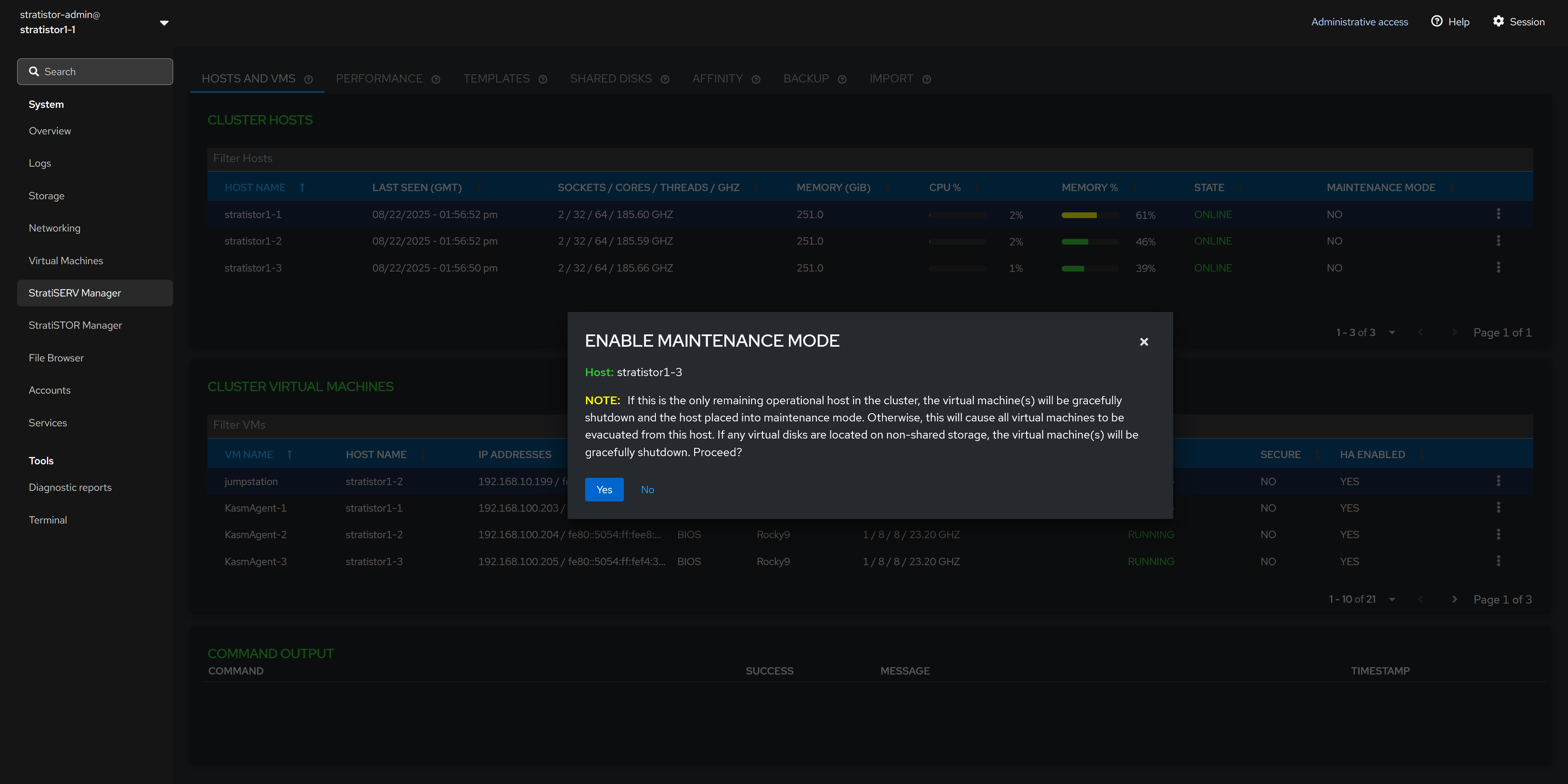The width and height of the screenshot is (1568, 784).
Task: Expand the stratistor-admin host switcher dropdown
Action: (164, 22)
